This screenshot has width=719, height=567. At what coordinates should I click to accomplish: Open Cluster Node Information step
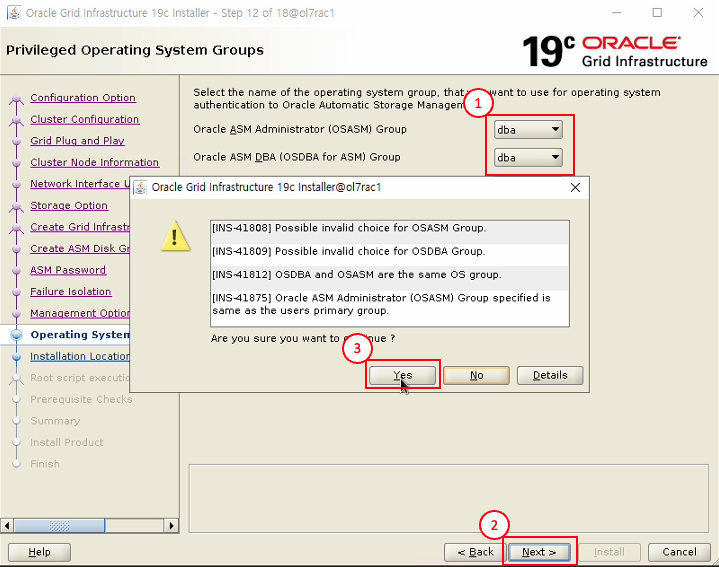coord(94,162)
